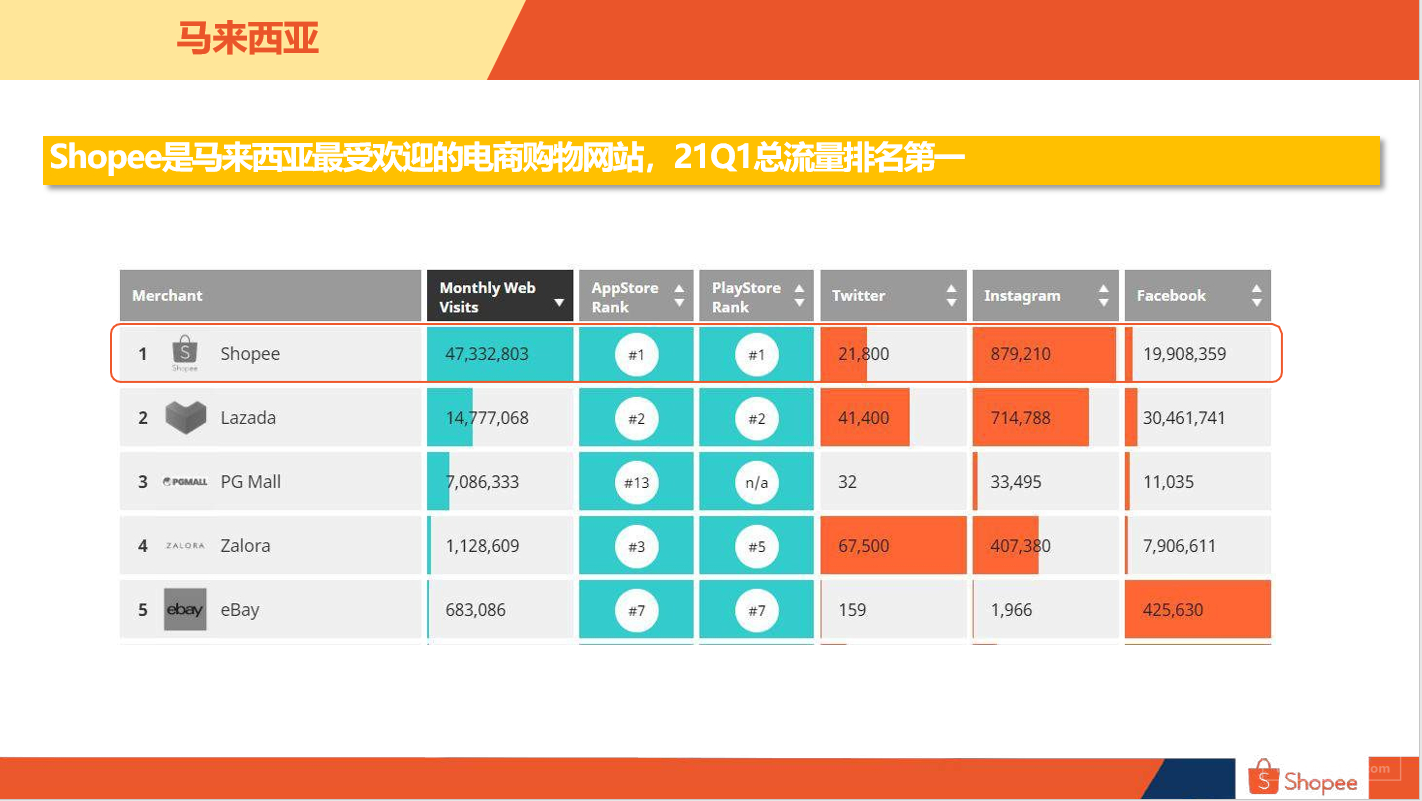This screenshot has height=801, width=1422.
Task: Click the Merchant column header
Action: click(270, 296)
